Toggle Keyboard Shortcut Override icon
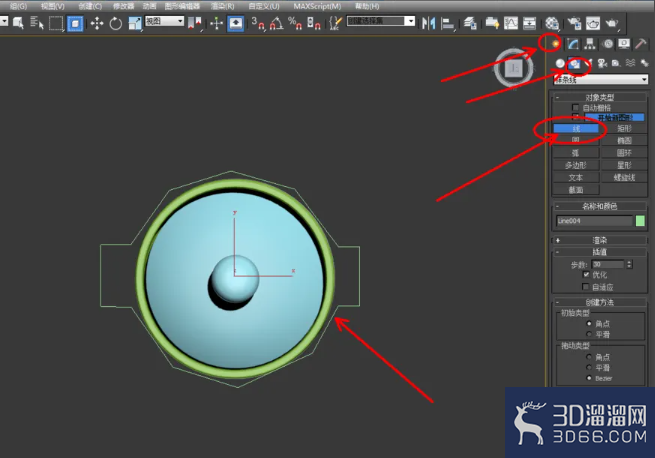 point(236,23)
